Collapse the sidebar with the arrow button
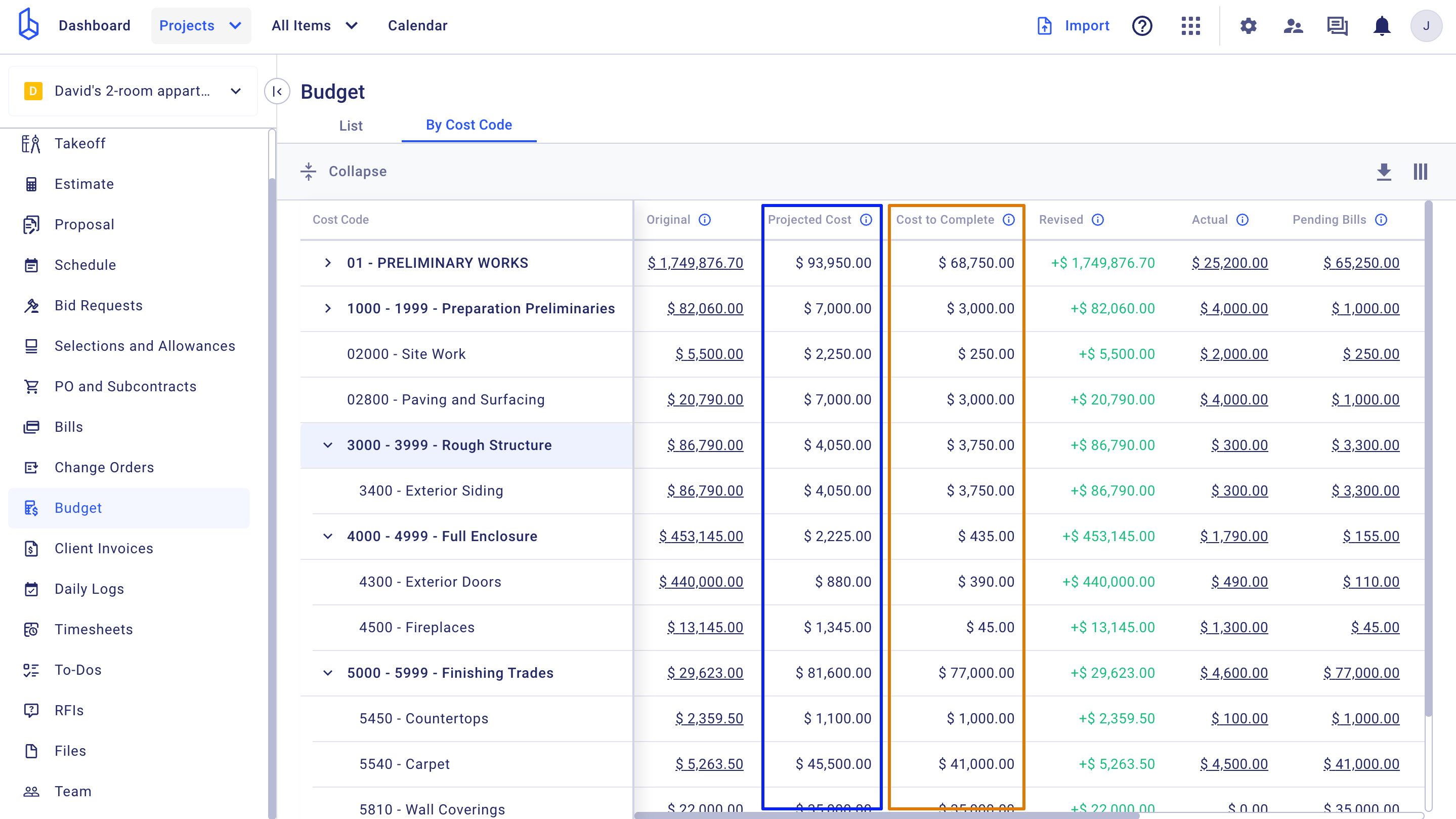Screen dimensions: 1456x819 pyautogui.click(x=277, y=91)
